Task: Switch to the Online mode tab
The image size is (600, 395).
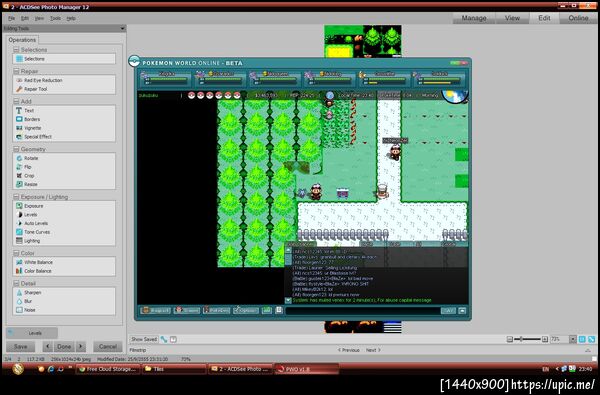Action: click(578, 18)
